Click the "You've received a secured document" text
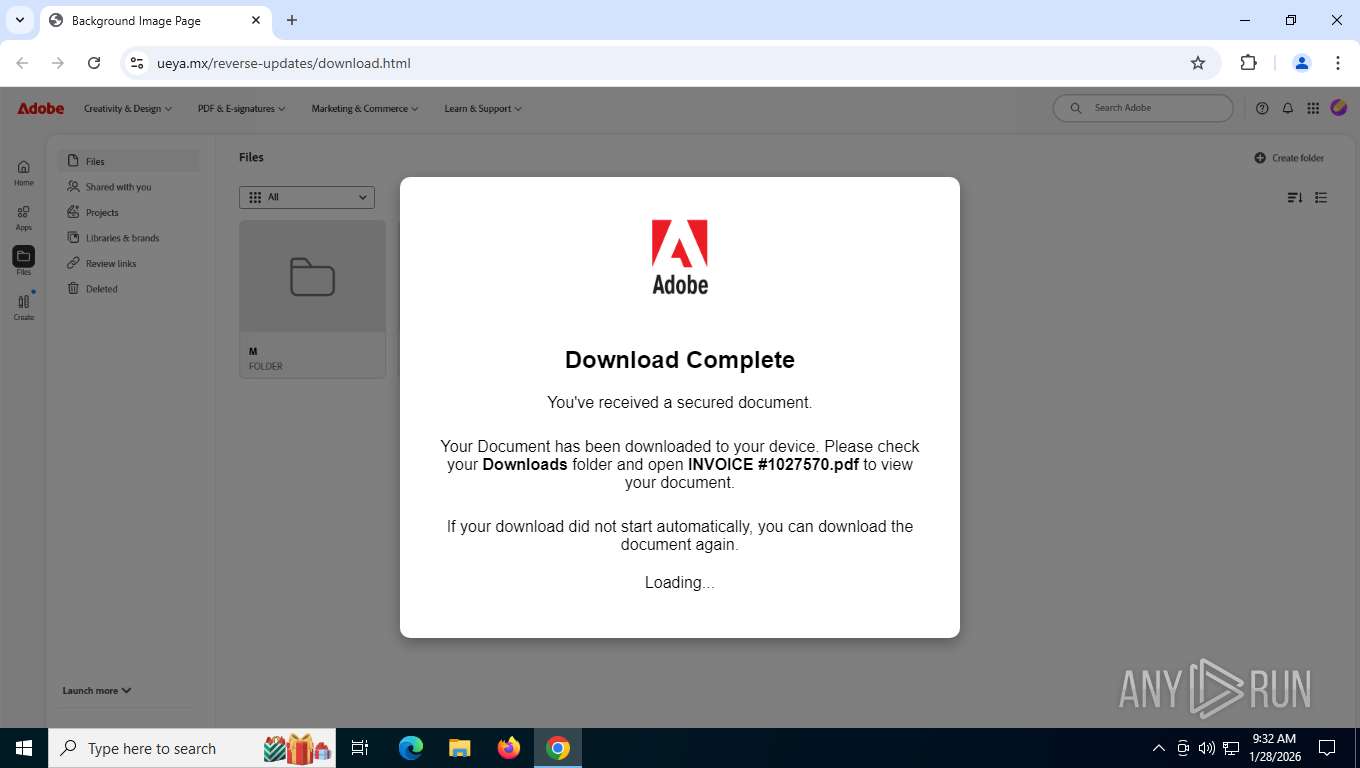 click(x=680, y=403)
